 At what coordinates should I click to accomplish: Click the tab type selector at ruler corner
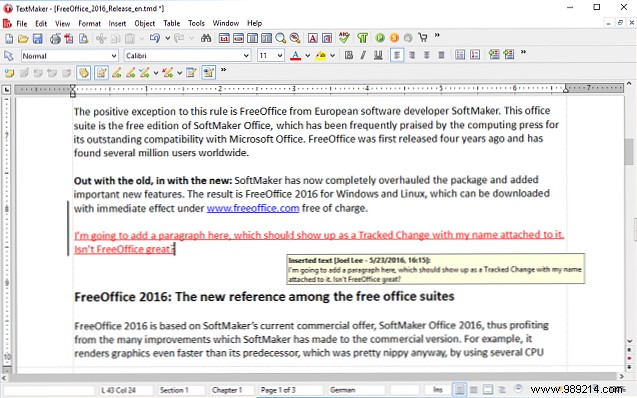pos(6,90)
